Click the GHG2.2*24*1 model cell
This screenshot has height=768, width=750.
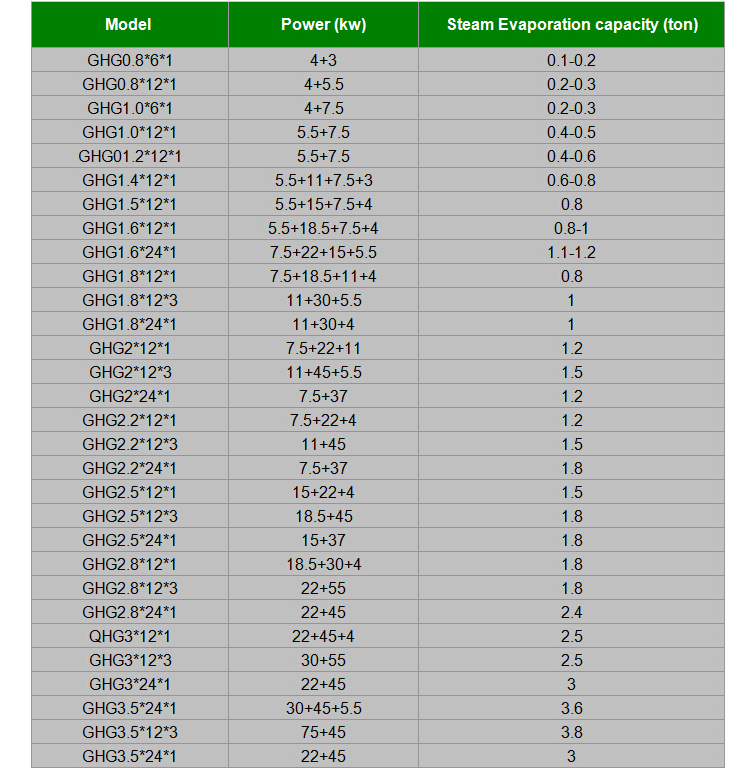(130, 468)
